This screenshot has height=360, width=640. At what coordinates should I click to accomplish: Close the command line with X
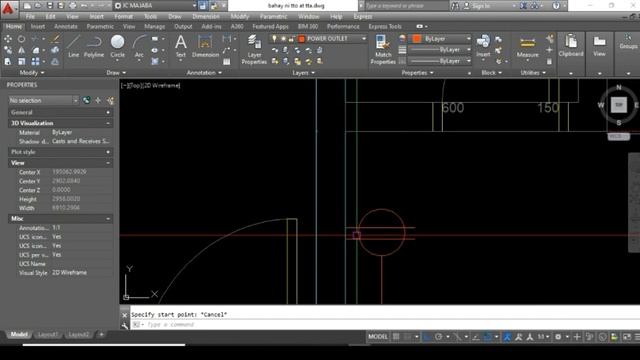click(x=124, y=315)
